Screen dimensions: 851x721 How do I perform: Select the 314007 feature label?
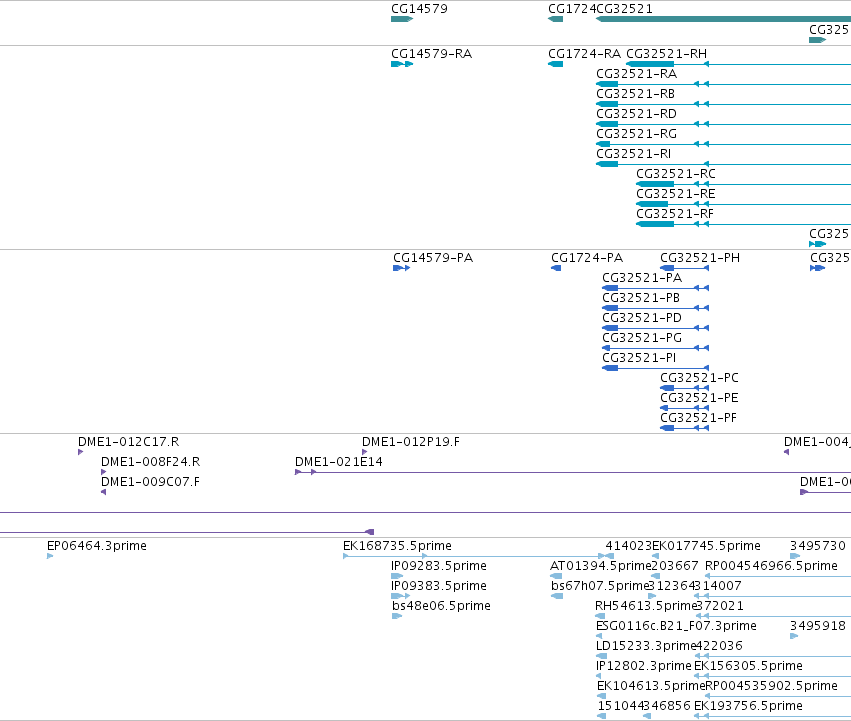click(x=718, y=586)
